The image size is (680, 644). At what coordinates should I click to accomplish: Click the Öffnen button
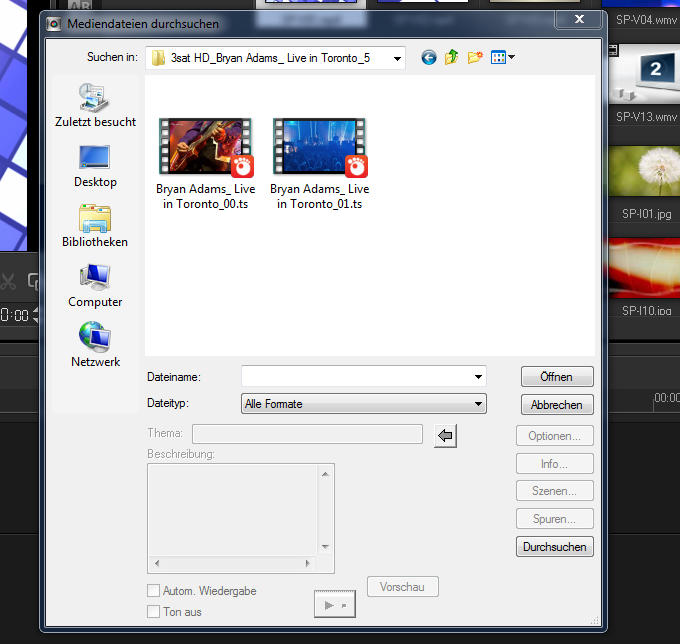[557, 376]
